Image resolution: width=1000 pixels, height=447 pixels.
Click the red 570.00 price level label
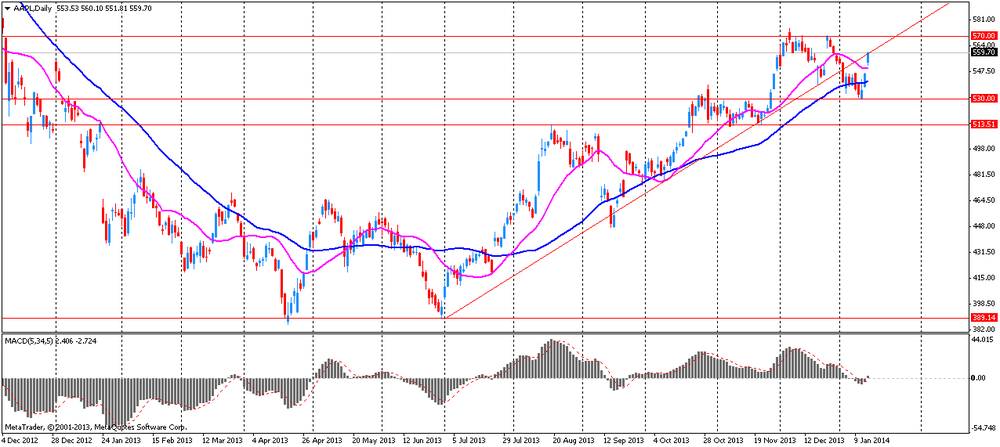tap(983, 36)
